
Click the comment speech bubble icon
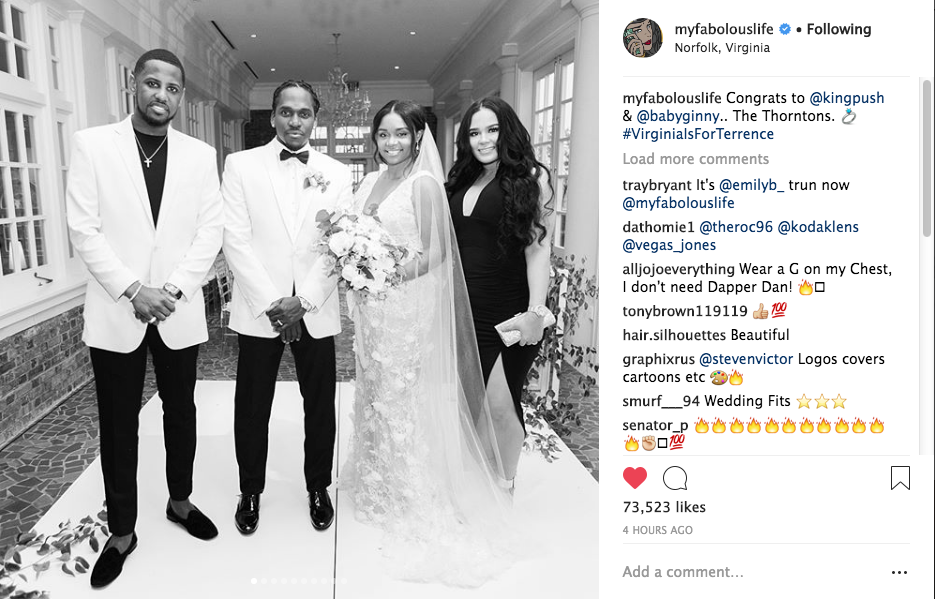pos(675,478)
